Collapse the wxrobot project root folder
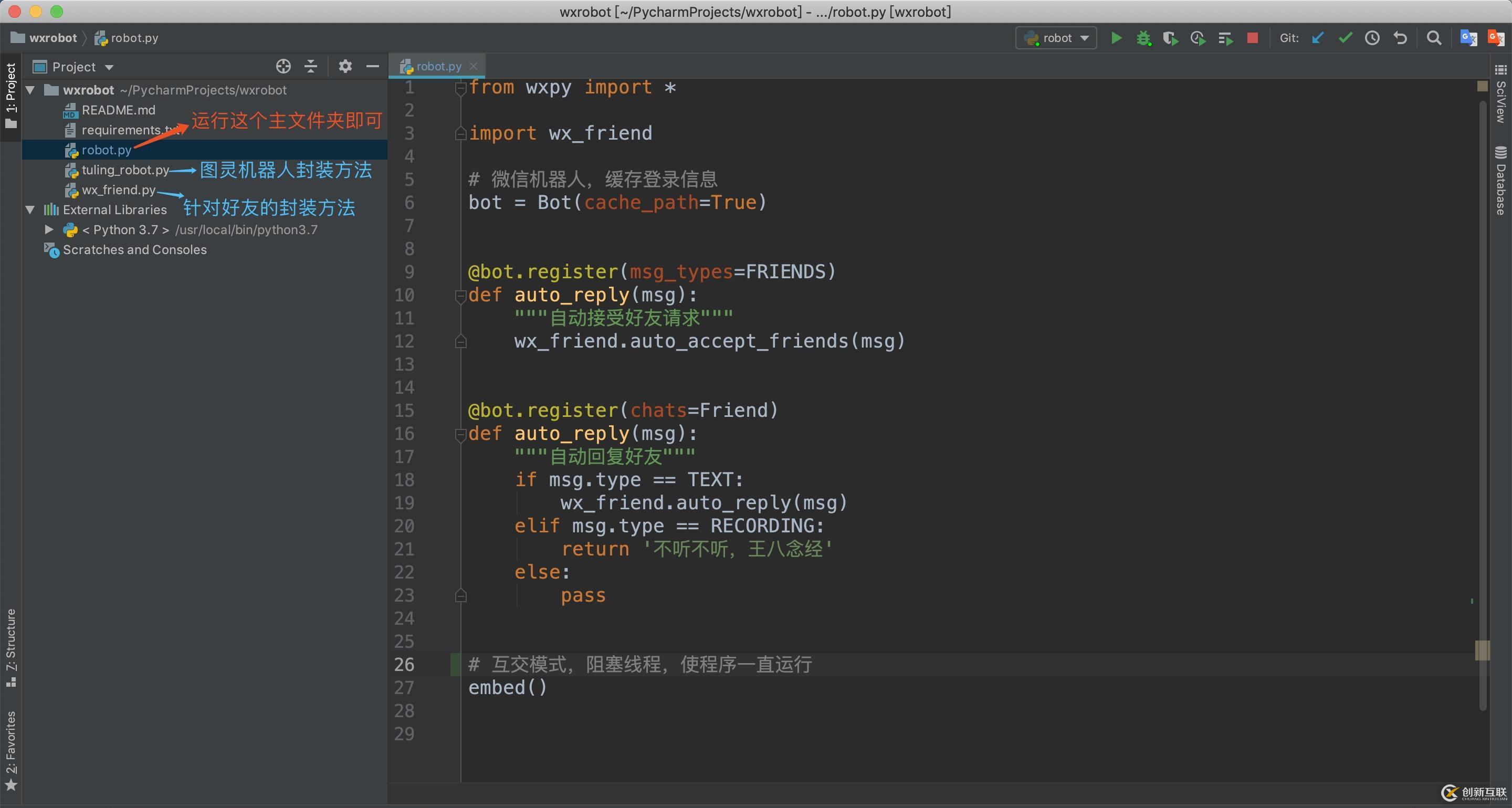1512x808 pixels. pos(30,90)
